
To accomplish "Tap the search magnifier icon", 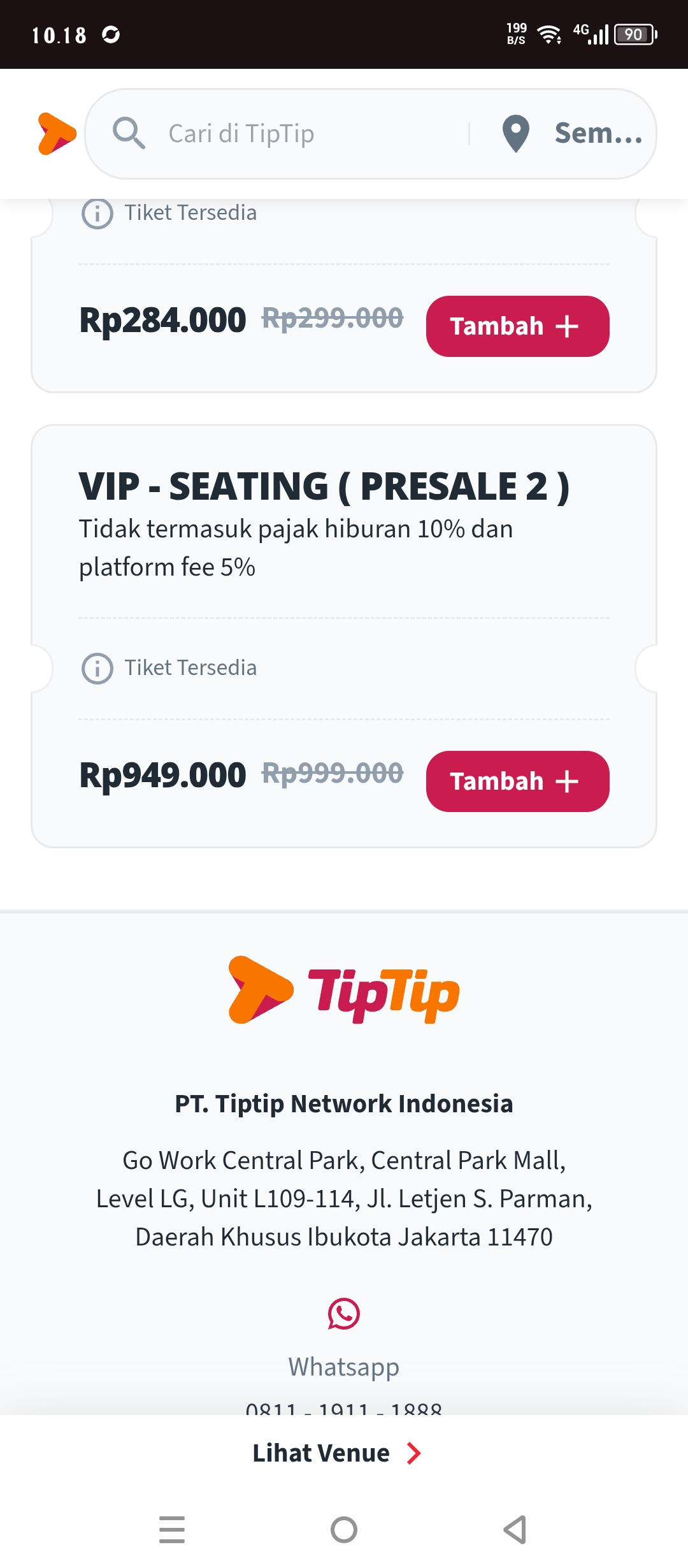I will pyautogui.click(x=129, y=133).
